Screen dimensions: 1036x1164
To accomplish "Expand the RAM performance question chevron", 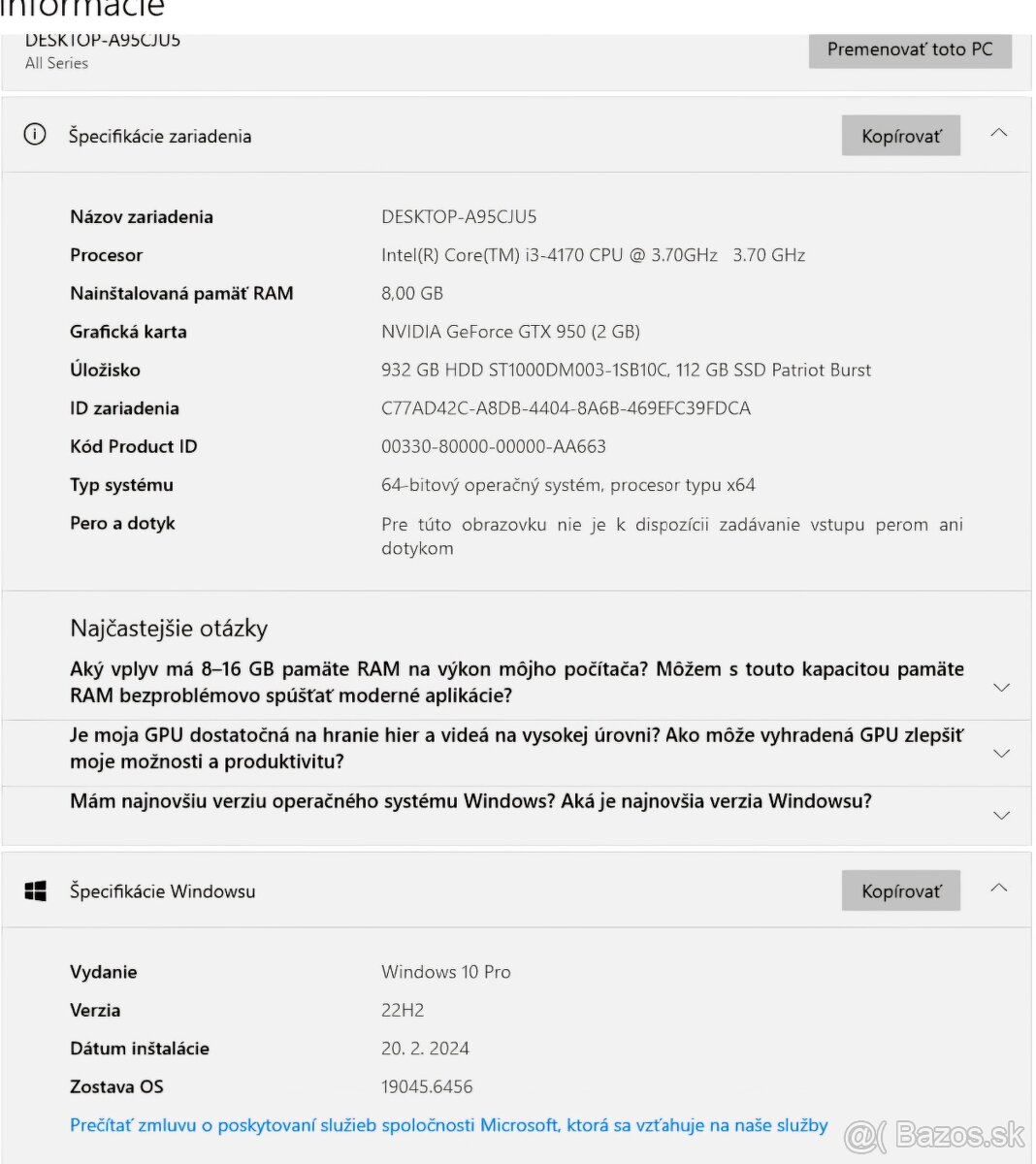I will click(x=1002, y=687).
